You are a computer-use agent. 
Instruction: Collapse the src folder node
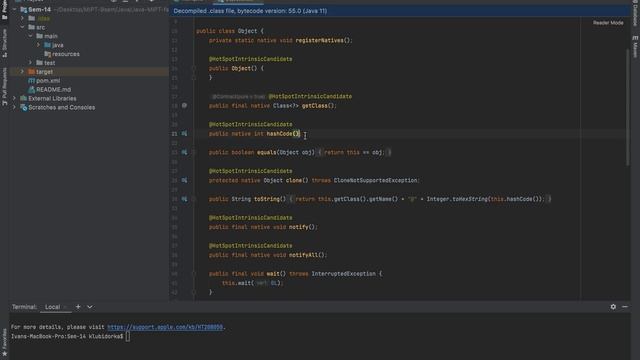click(22, 27)
